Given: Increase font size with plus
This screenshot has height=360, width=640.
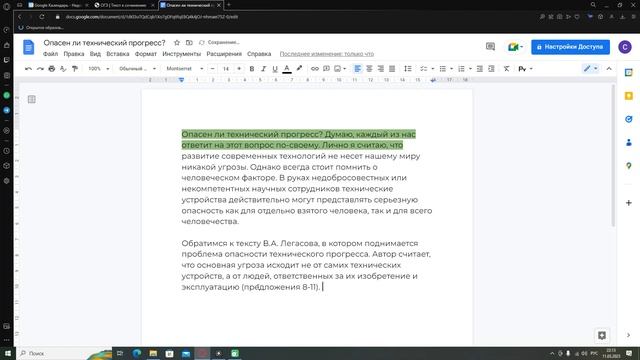Looking at the screenshot, I should [x=239, y=69].
